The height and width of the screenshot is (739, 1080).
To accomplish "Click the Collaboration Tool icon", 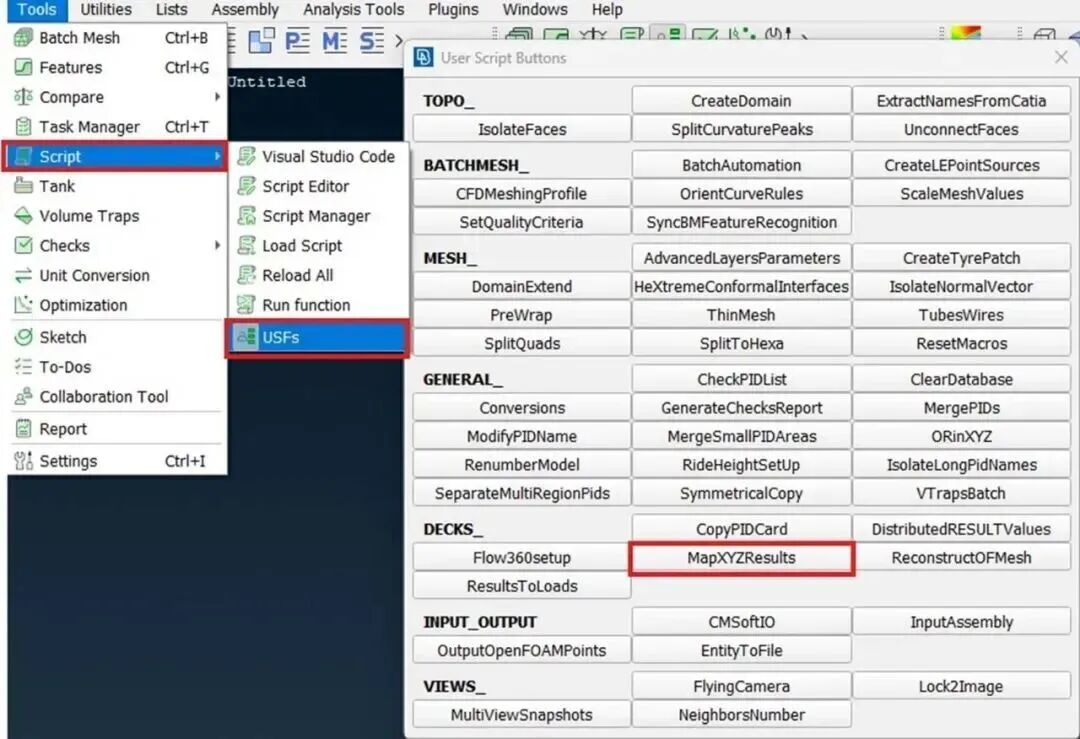I will 23,397.
